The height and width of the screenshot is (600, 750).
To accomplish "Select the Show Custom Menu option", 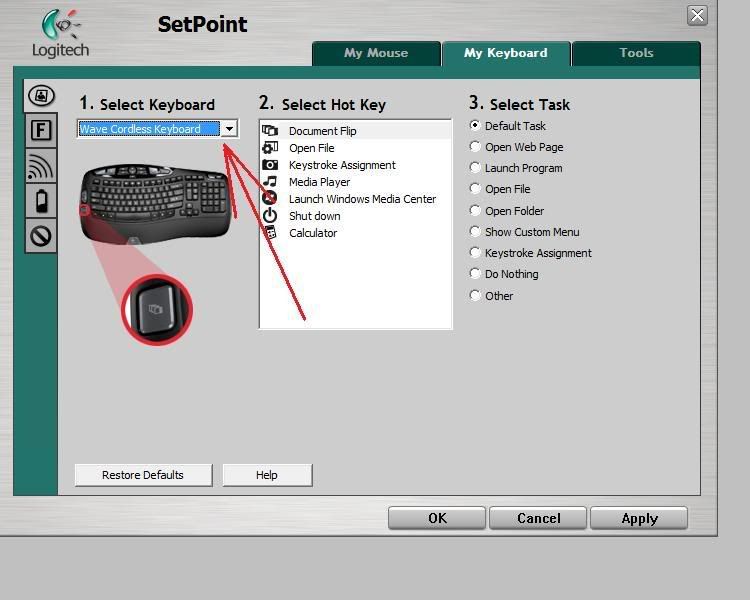I will coord(474,232).
